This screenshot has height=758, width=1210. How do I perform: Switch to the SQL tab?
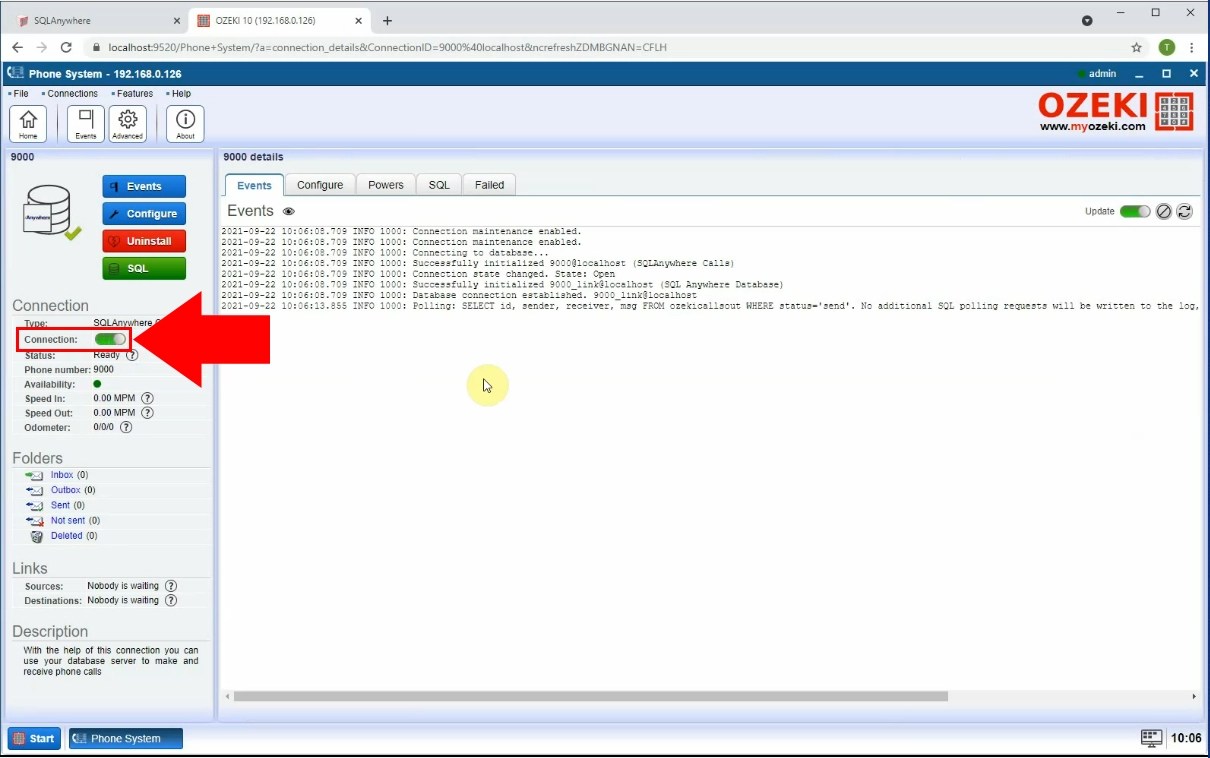click(x=439, y=185)
